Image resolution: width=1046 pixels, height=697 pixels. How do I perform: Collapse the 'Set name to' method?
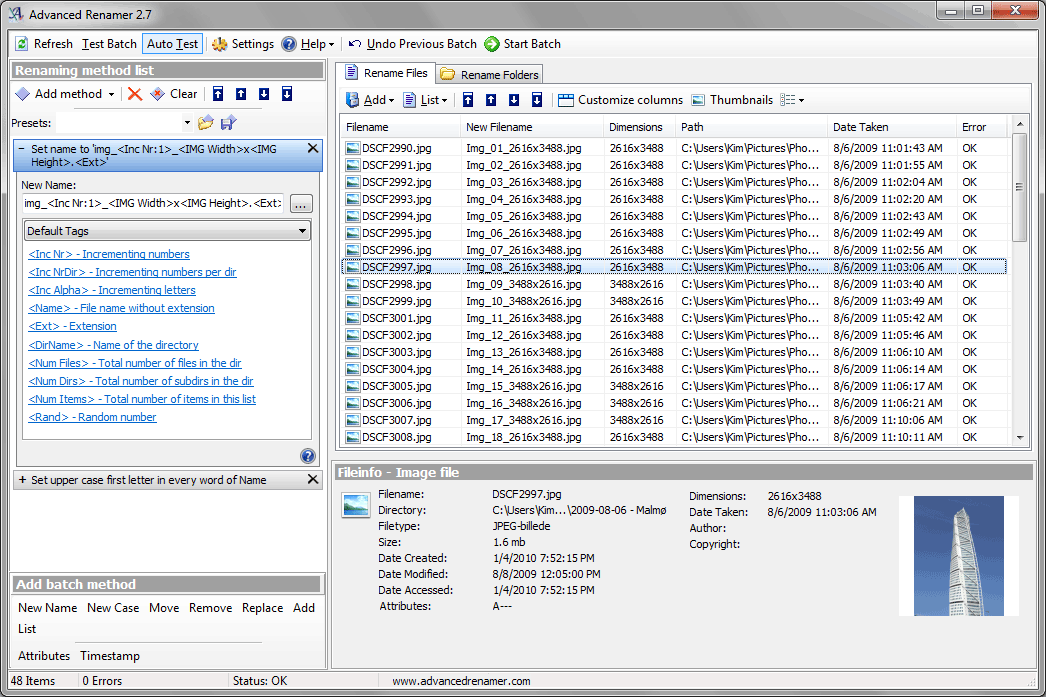pyautogui.click(x=22, y=148)
